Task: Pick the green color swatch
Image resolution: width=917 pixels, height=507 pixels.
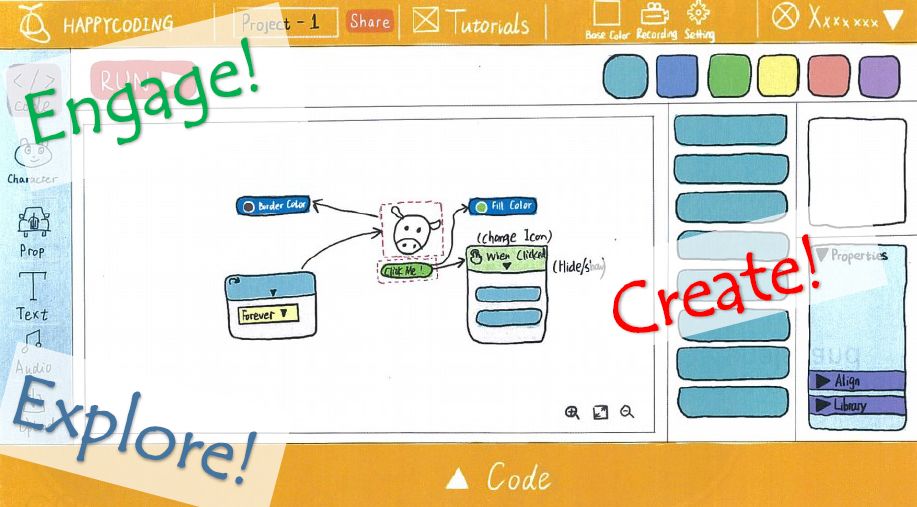Action: click(729, 76)
